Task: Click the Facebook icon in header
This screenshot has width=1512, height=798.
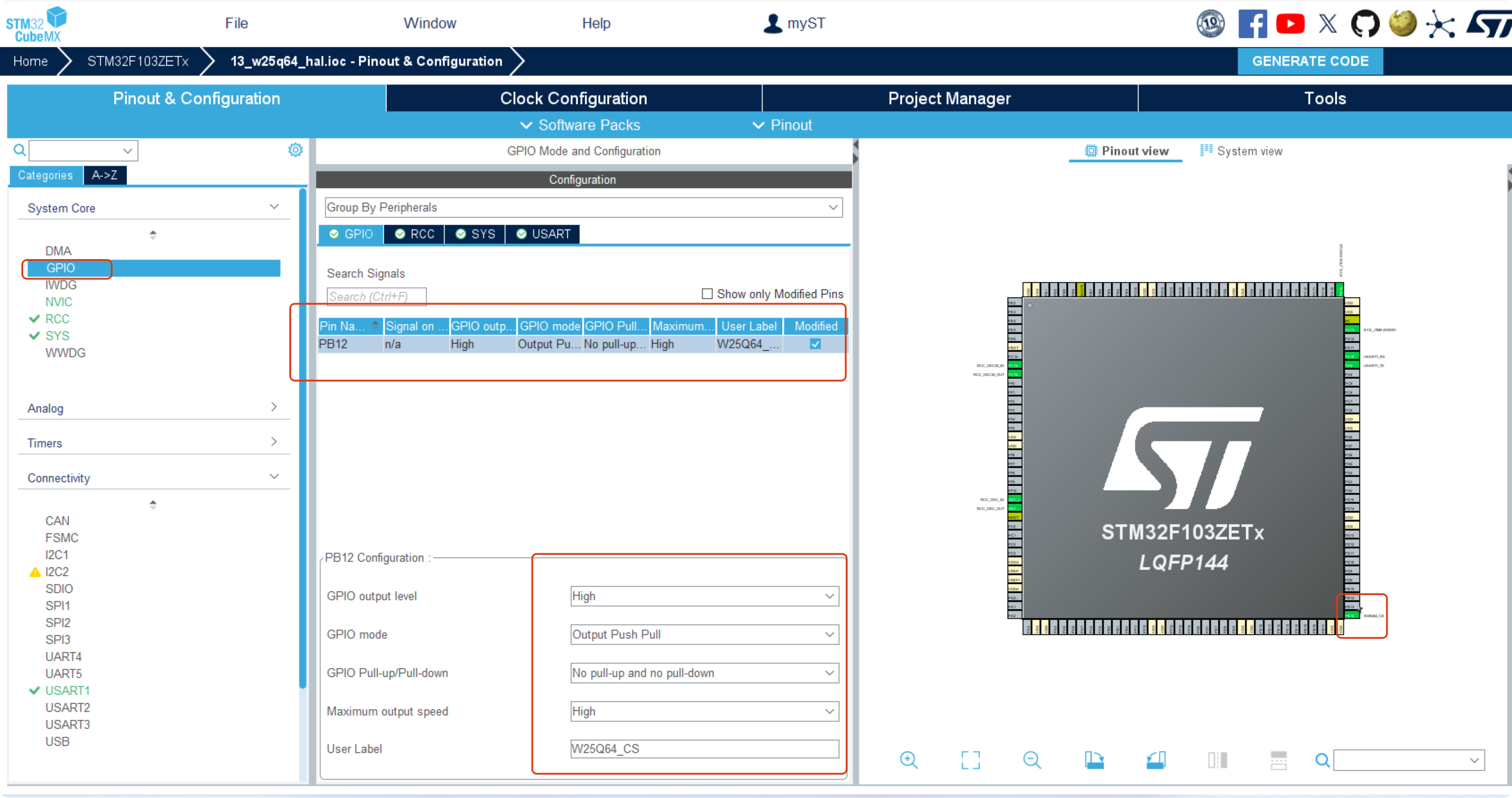Action: pos(1252,24)
